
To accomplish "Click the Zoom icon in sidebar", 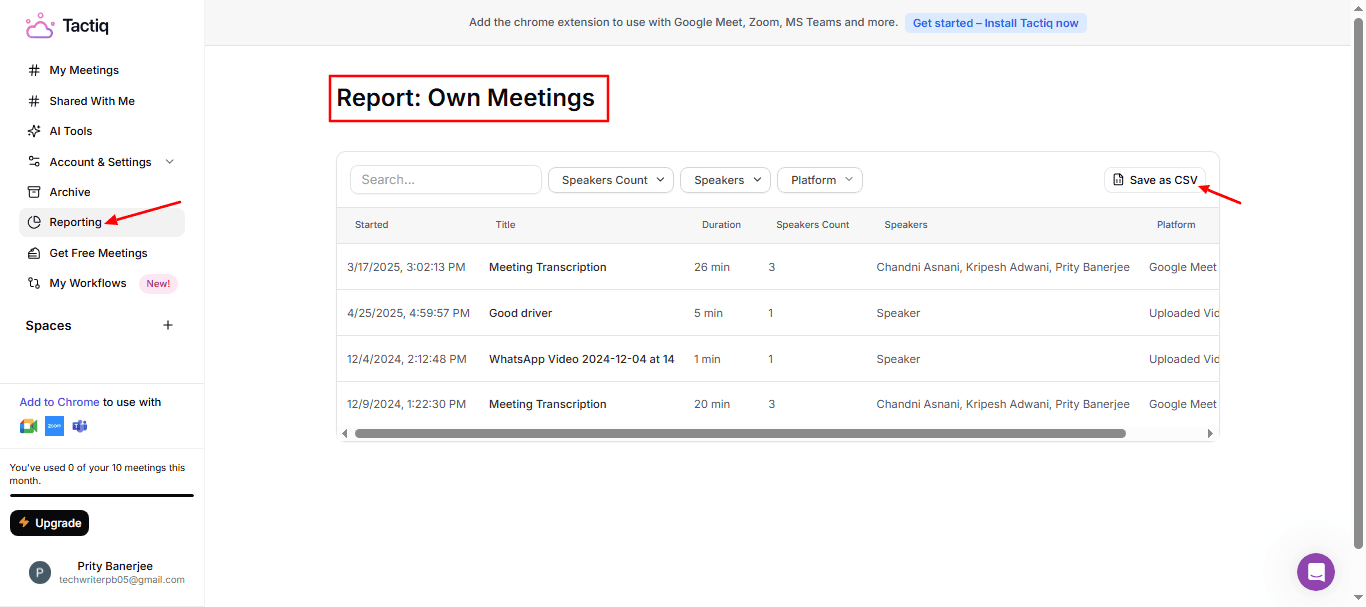I will pos(54,426).
